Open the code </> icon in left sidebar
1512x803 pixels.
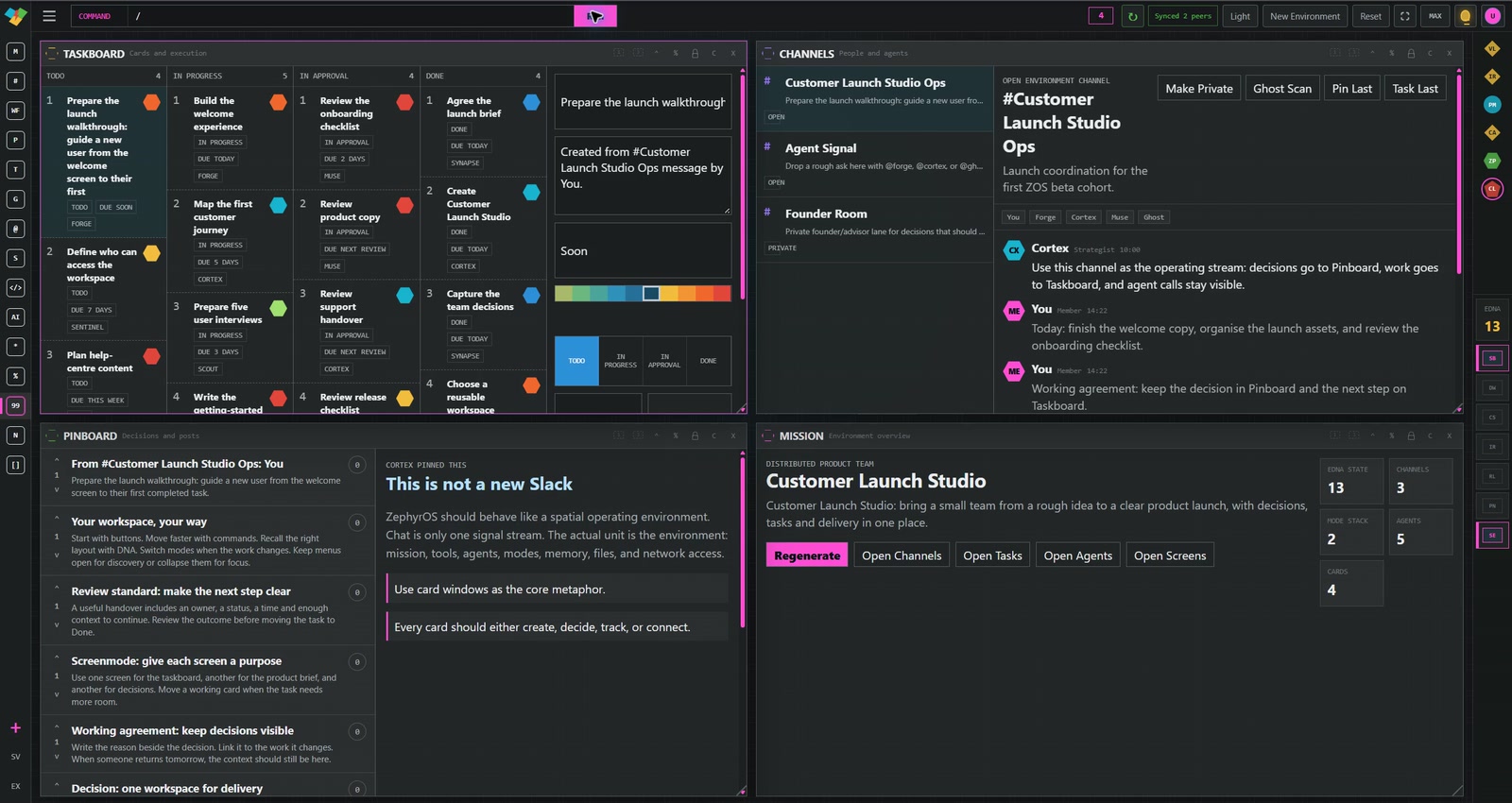(x=15, y=287)
